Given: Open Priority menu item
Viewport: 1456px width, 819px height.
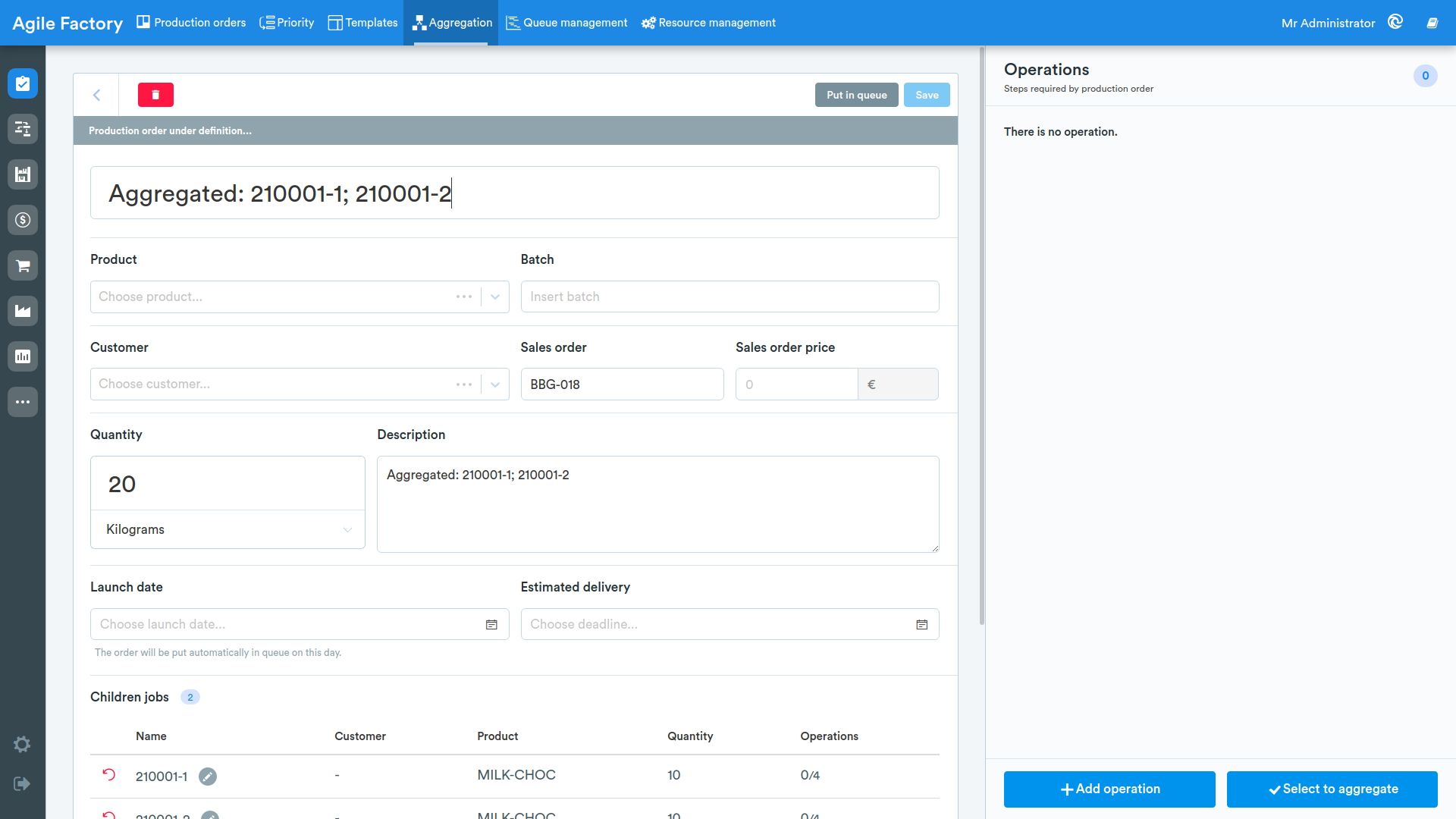Looking at the screenshot, I should pos(287,23).
